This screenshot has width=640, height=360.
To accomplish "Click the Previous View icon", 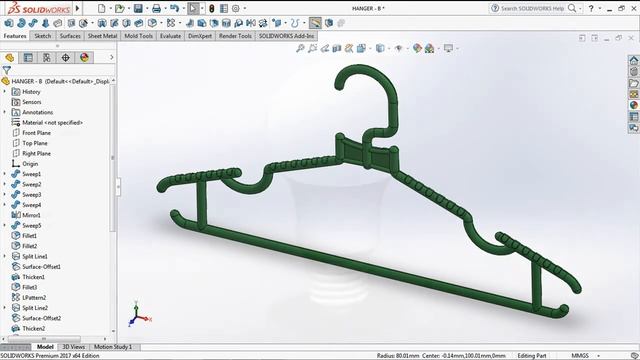I will pyautogui.click(x=325, y=49).
